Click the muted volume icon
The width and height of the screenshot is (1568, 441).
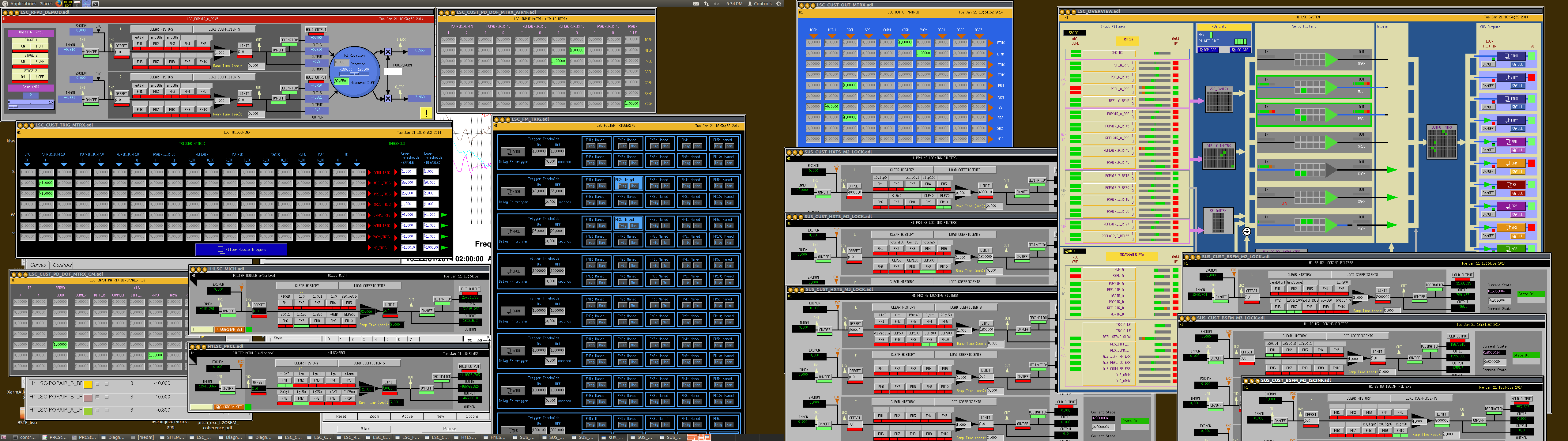tap(717, 4)
